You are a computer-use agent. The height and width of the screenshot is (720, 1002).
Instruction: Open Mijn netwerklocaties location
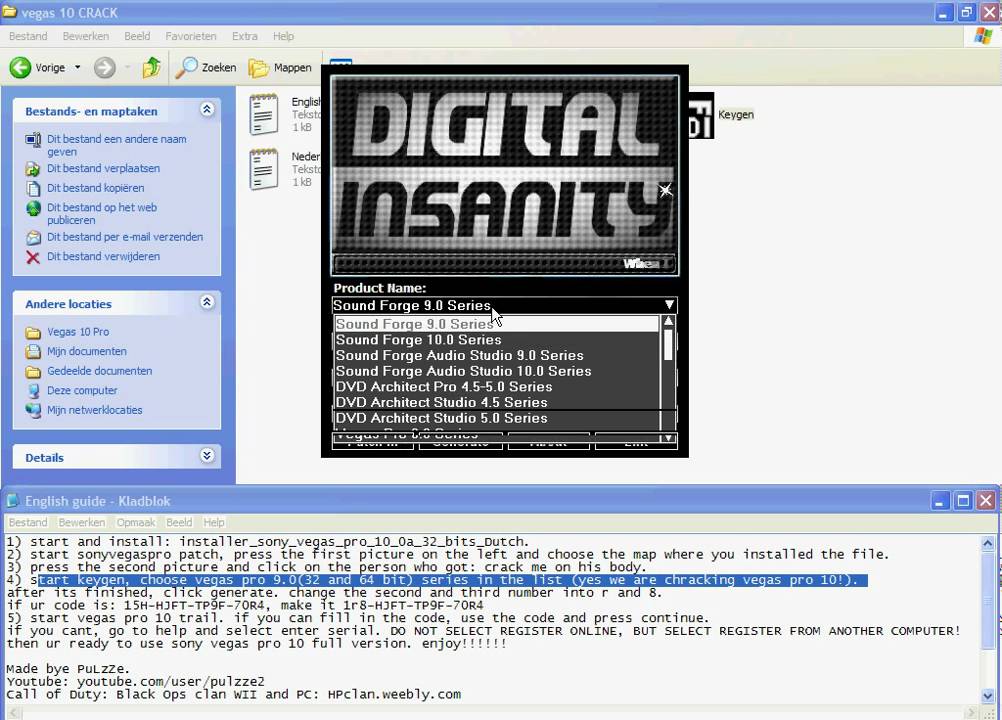coord(95,410)
